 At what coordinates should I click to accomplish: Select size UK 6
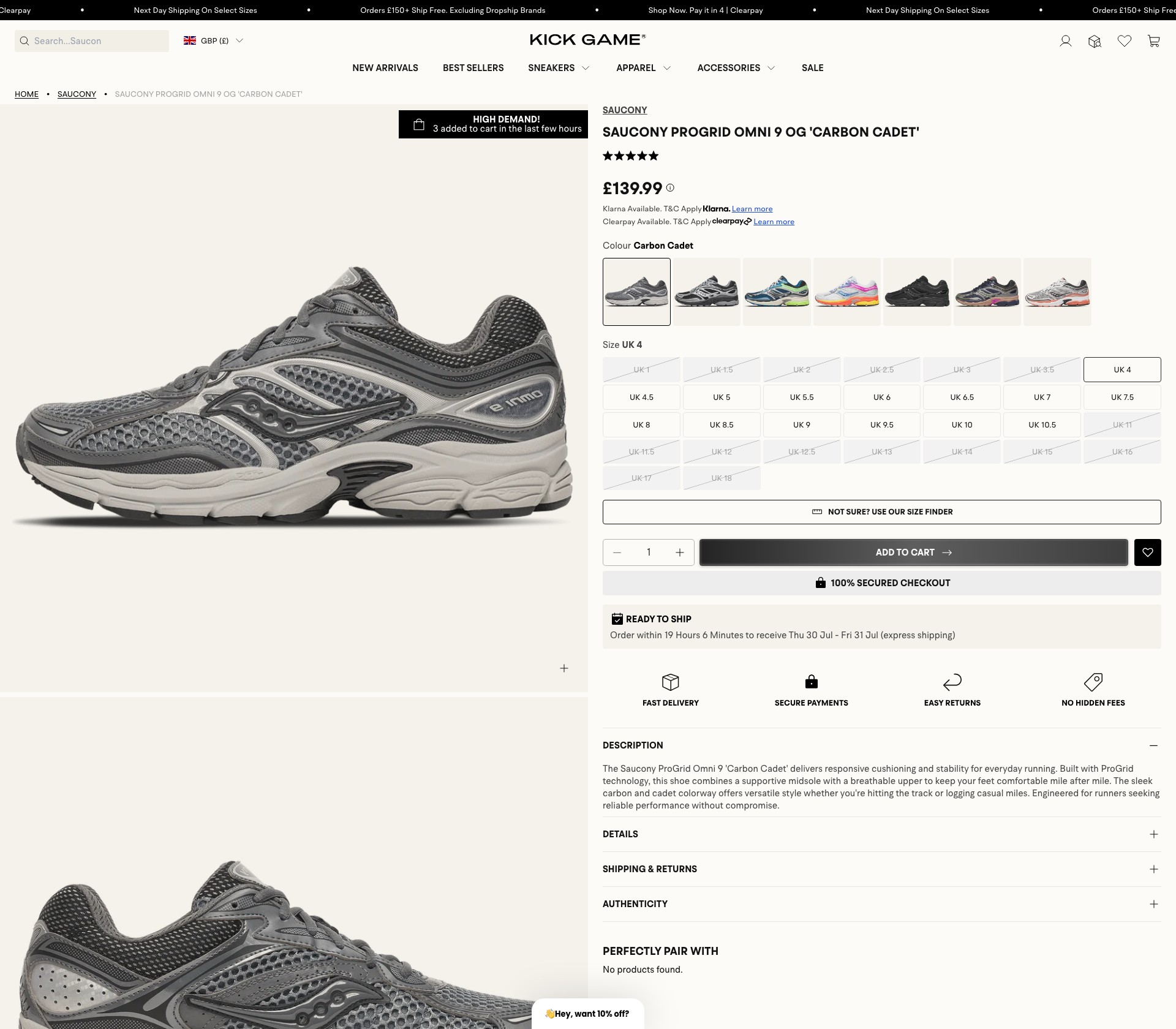(882, 397)
